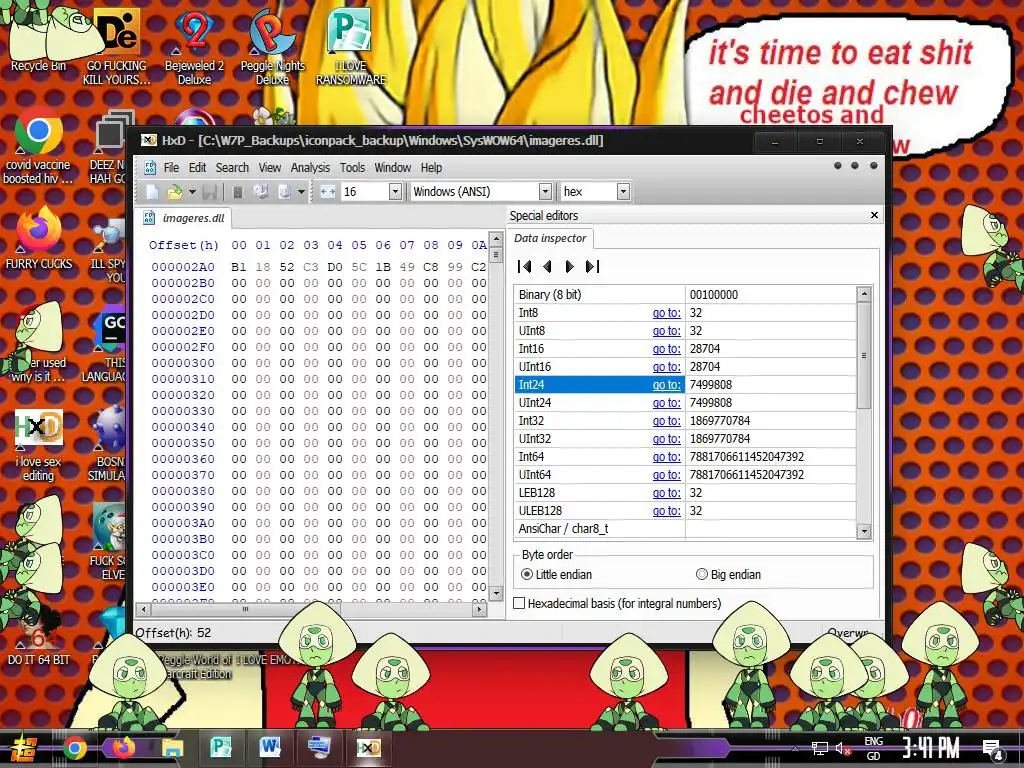Select the AnsiChar / char8_t row
Viewport: 1024px width, 768px height.
686,529
